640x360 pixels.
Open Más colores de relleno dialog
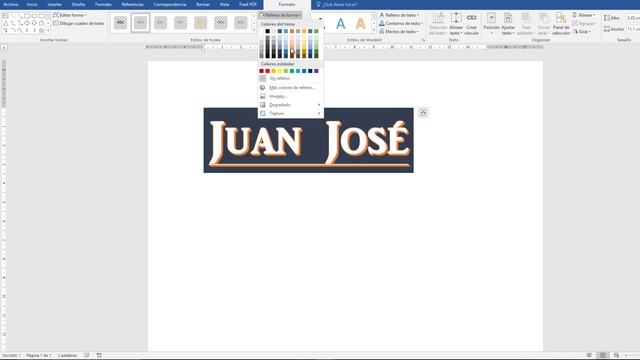coord(290,87)
